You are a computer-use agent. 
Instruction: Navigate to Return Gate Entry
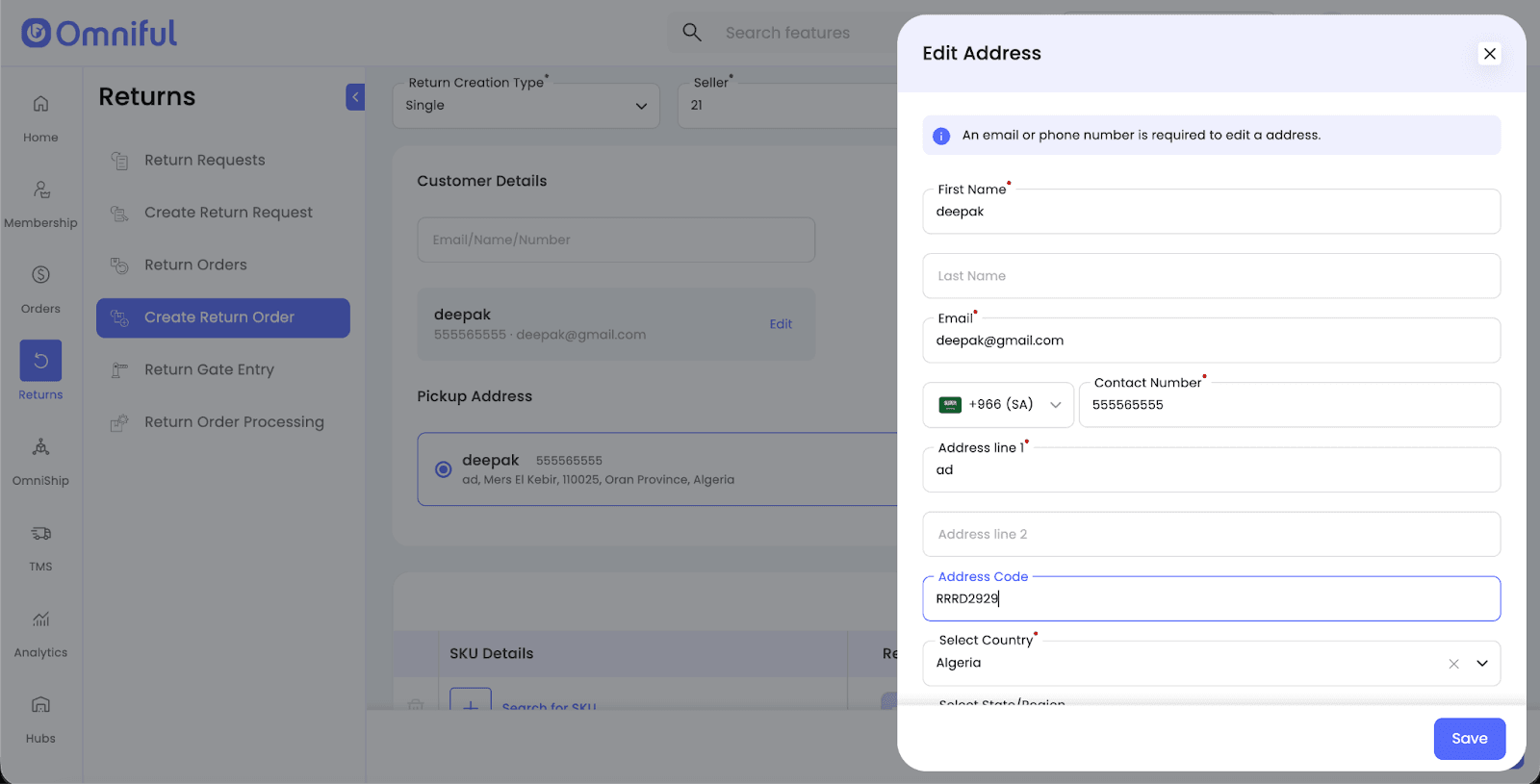(x=209, y=370)
